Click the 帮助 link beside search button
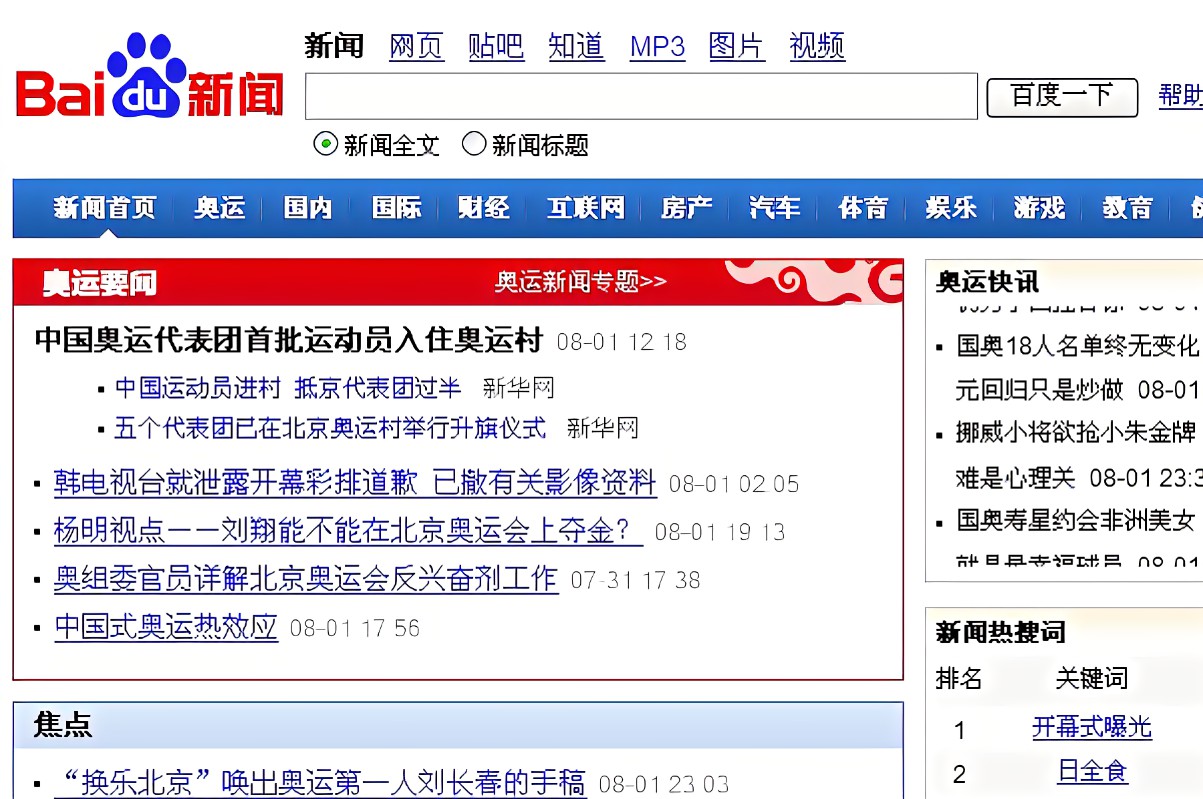 (x=1180, y=96)
